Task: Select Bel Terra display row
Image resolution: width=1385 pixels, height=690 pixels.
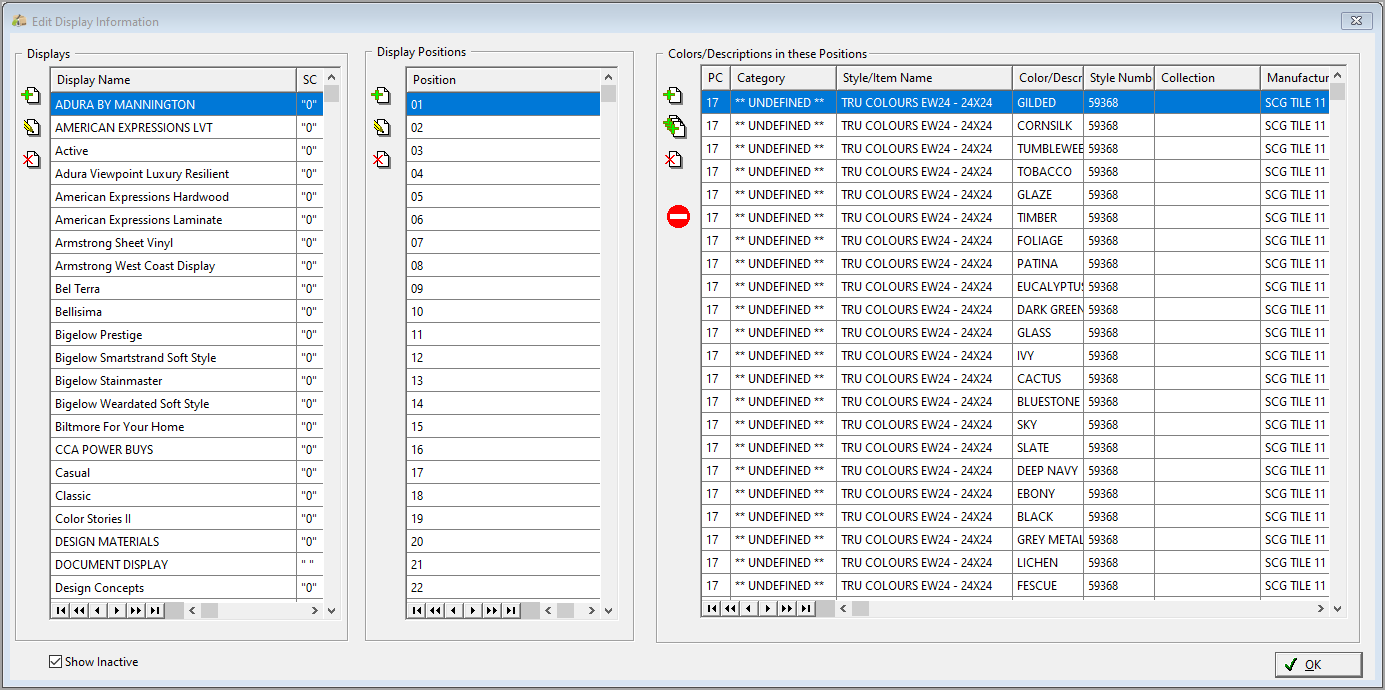Action: click(x=187, y=289)
